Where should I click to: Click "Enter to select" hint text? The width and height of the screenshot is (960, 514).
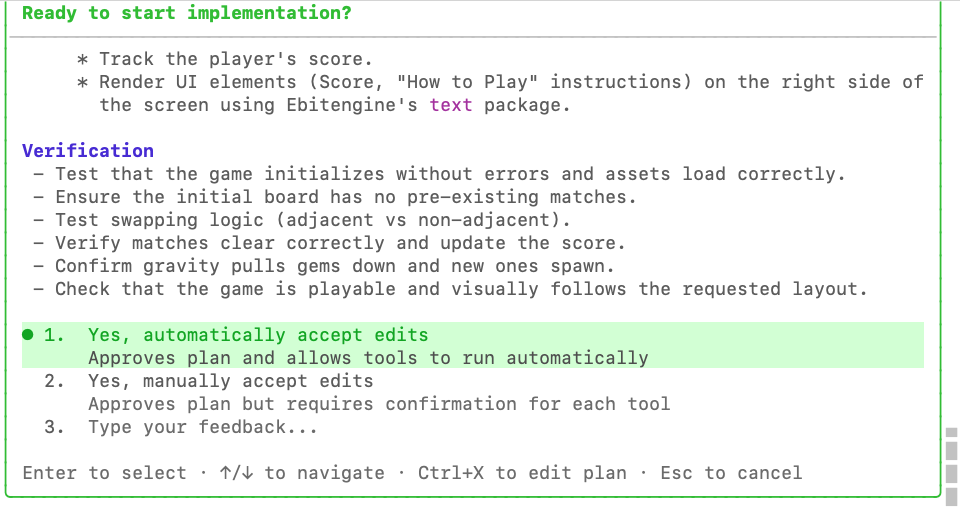(104, 473)
